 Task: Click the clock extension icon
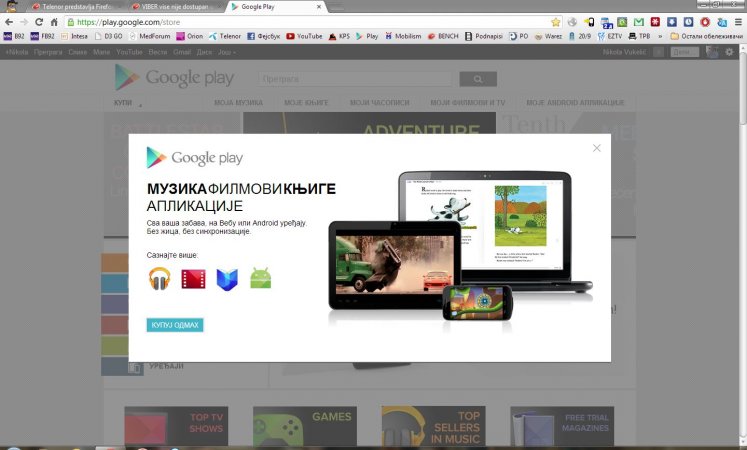pyautogui.click(x=688, y=22)
